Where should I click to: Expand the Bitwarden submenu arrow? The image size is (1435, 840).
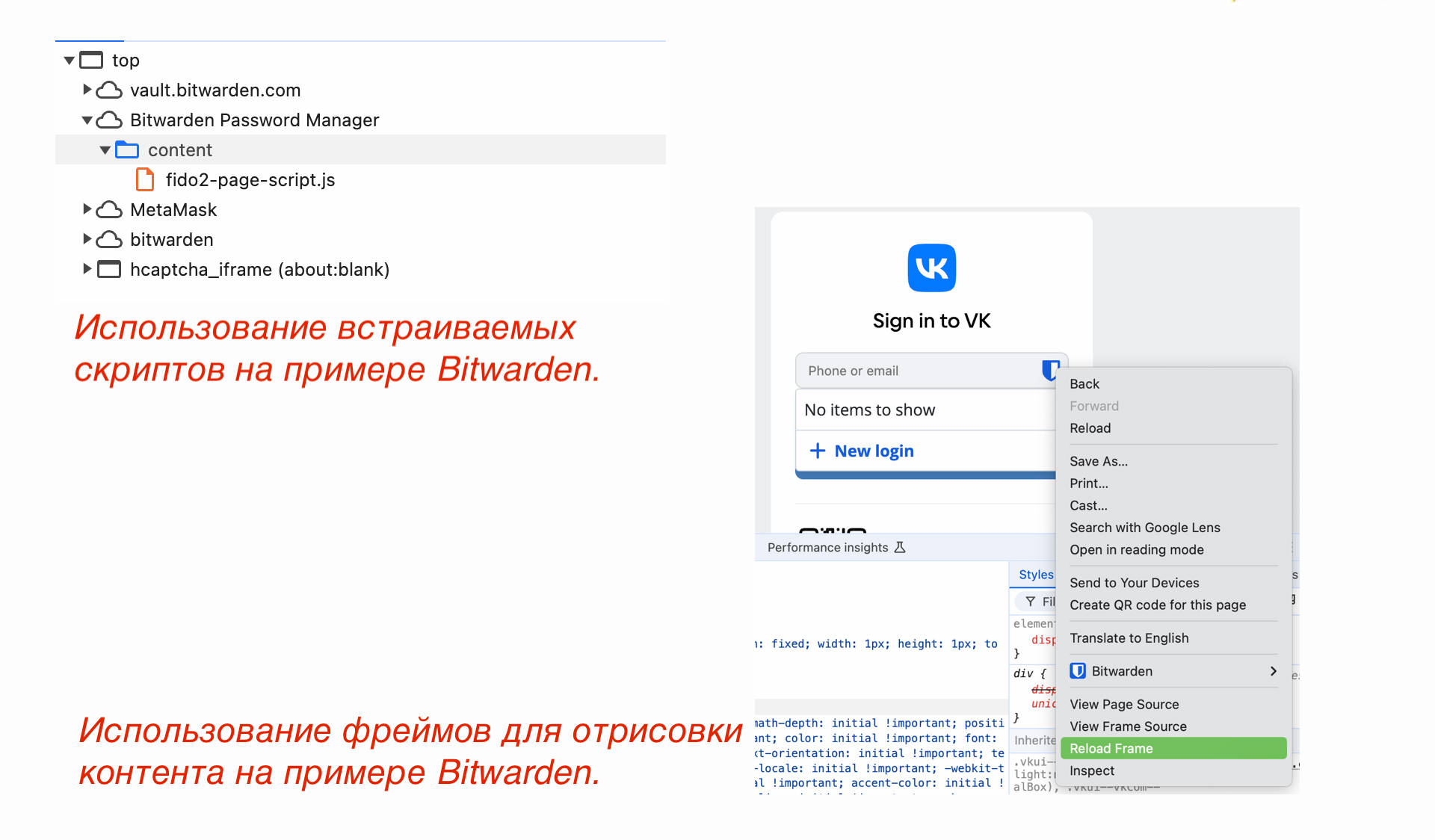pos(1274,671)
